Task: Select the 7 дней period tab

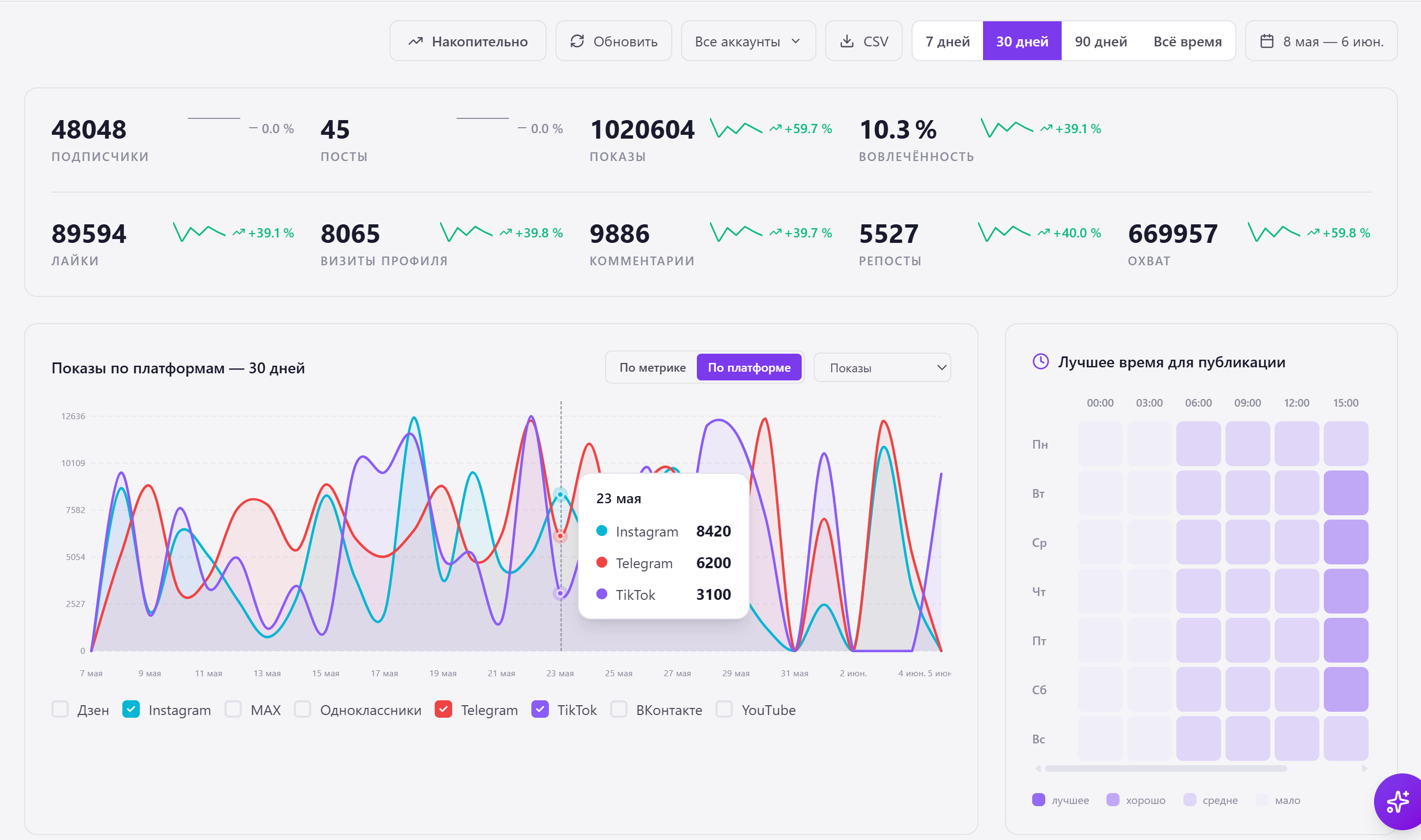Action: tap(948, 41)
